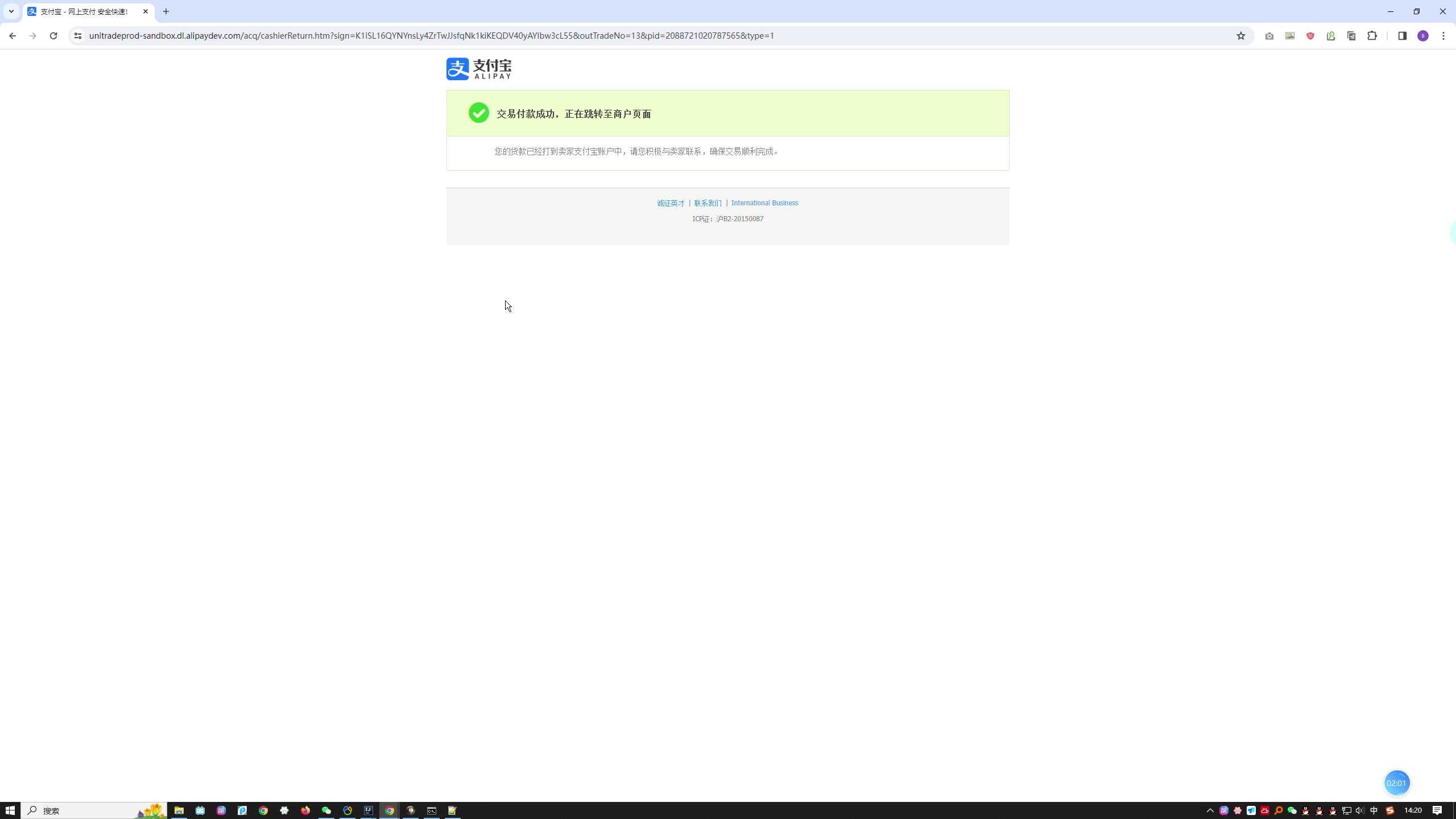Screen dimensions: 1456x819
Task: Open the Notepad++ taskbar icon
Action: coord(453,810)
